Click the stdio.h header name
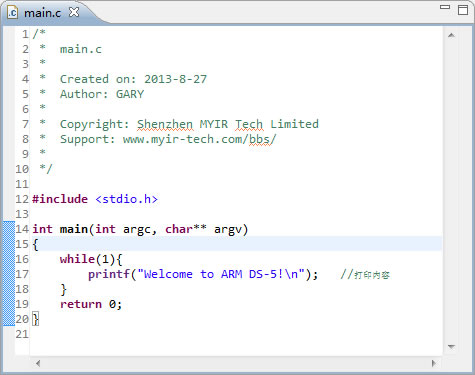This screenshot has width=475, height=375. pyautogui.click(x=126, y=199)
